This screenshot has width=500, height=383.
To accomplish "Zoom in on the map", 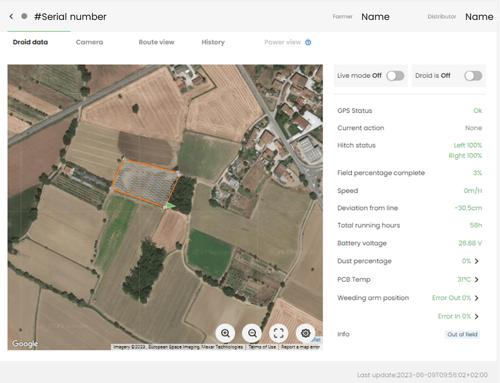I will [x=225, y=333].
